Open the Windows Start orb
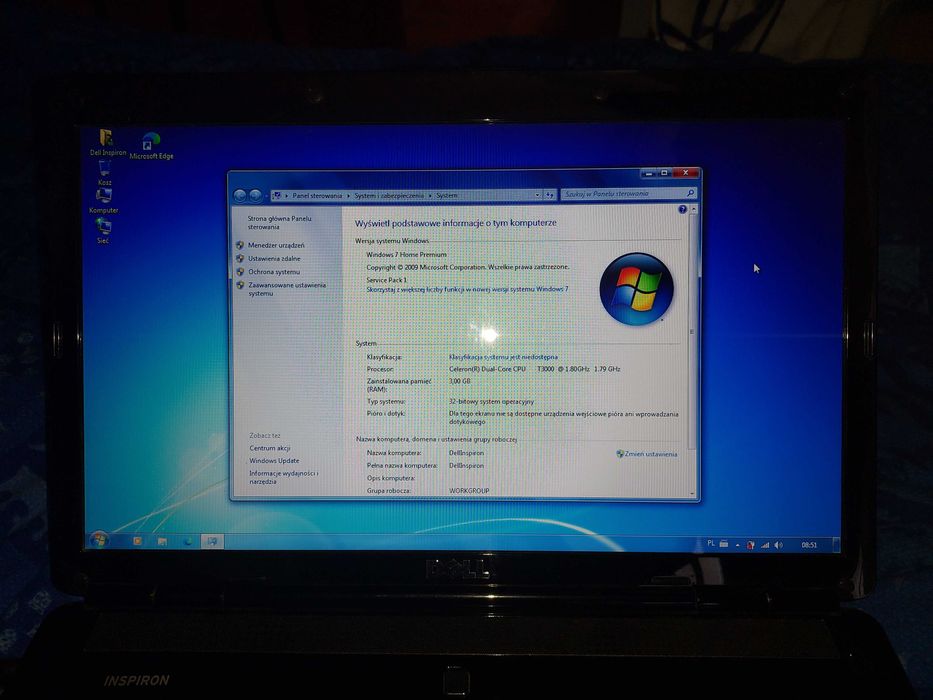 point(99,540)
